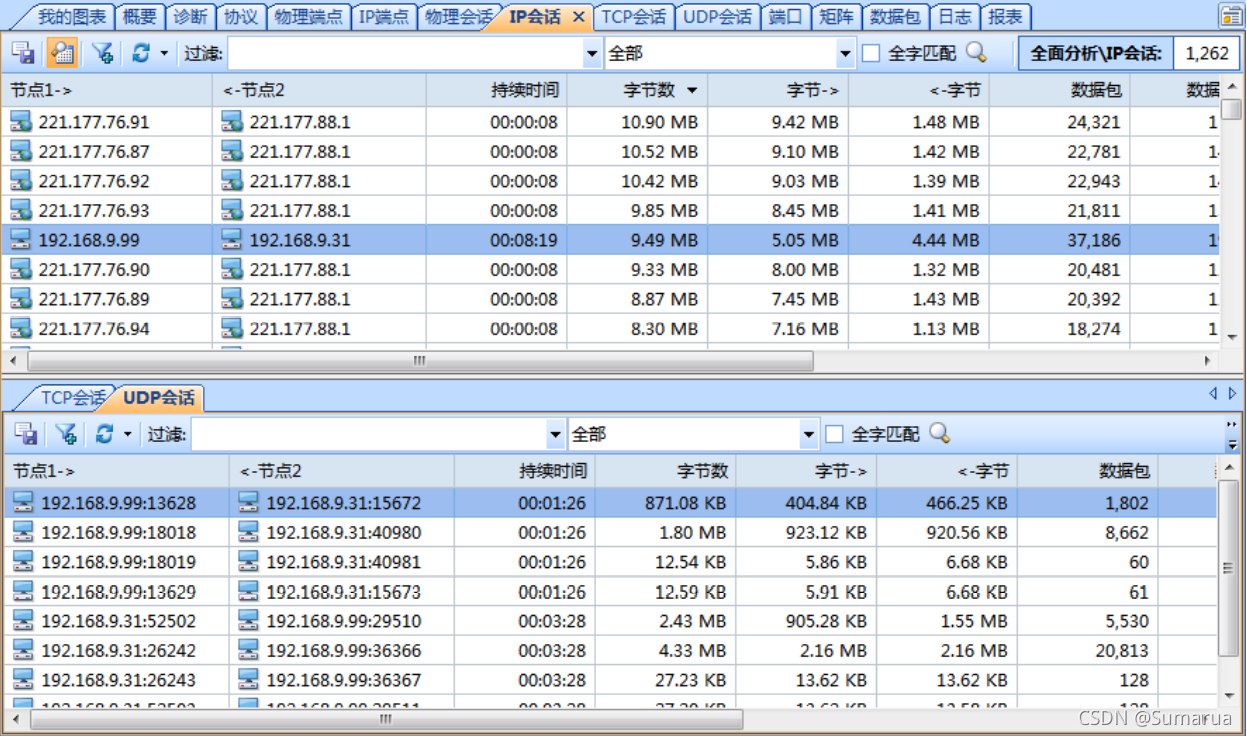Select the lower-pane UDP会话 tab
This screenshot has height=736, width=1247.
159,397
